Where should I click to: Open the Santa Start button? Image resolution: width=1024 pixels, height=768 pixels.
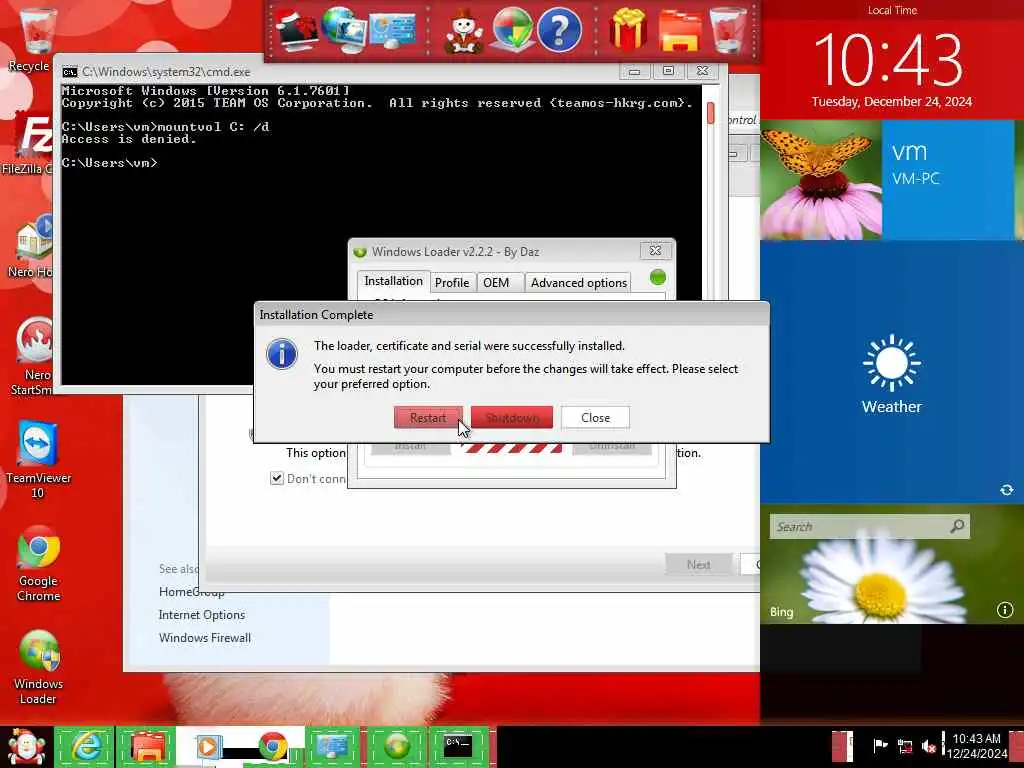26,747
